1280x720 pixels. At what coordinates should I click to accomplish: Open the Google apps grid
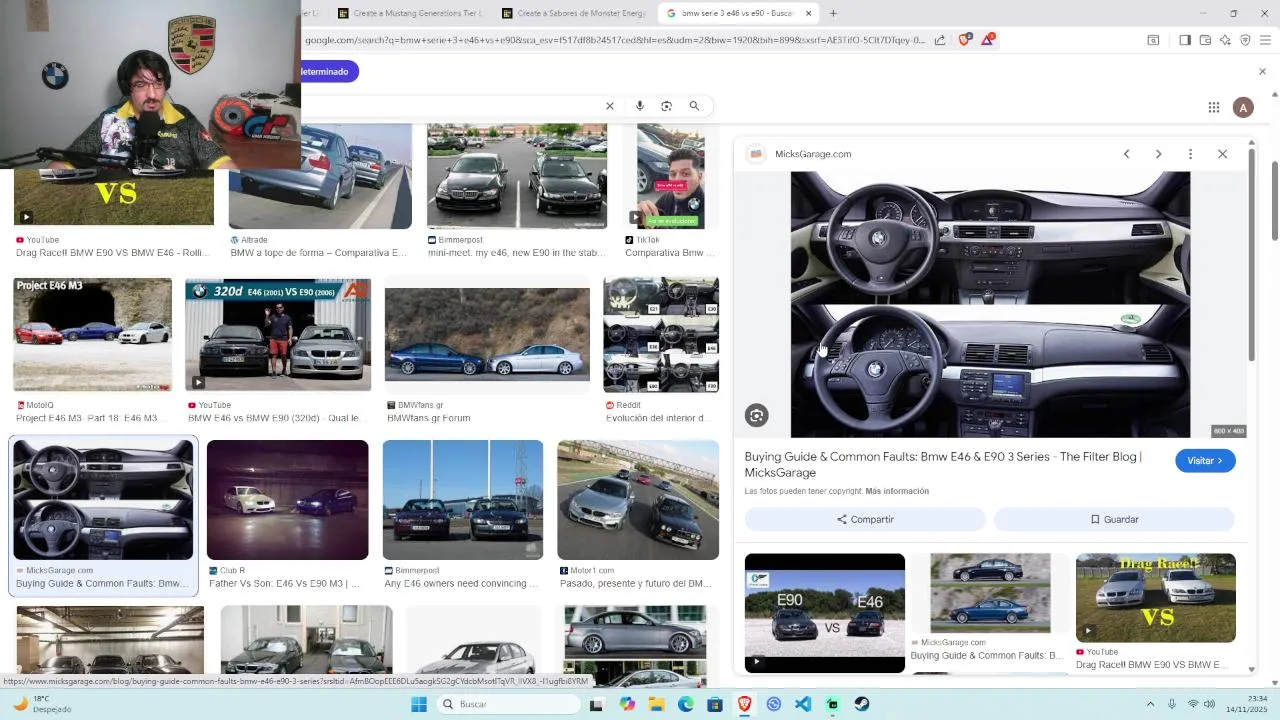click(1213, 108)
